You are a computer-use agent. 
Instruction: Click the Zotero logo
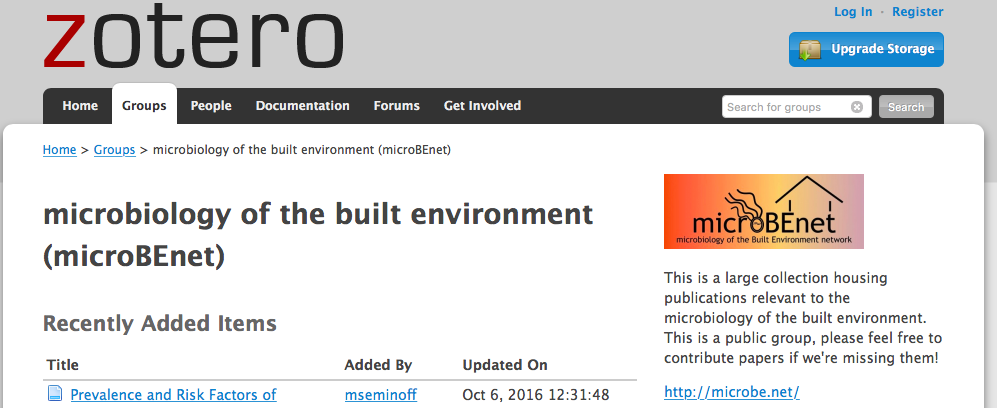[193, 36]
